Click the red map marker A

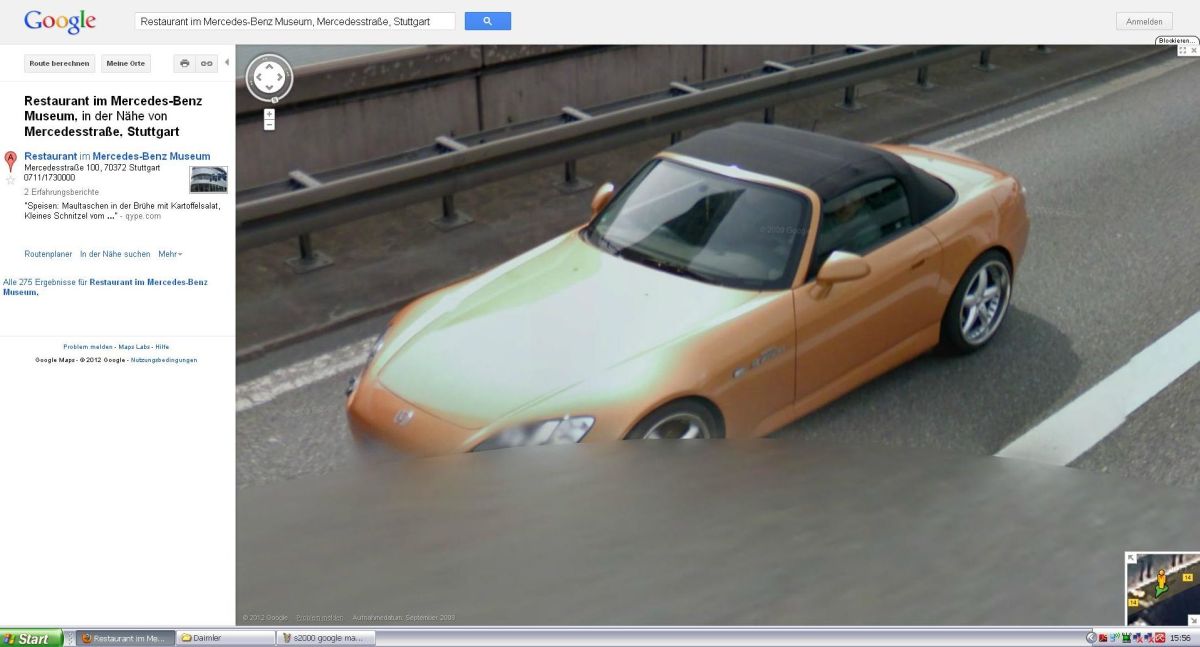pyautogui.click(x=11, y=159)
